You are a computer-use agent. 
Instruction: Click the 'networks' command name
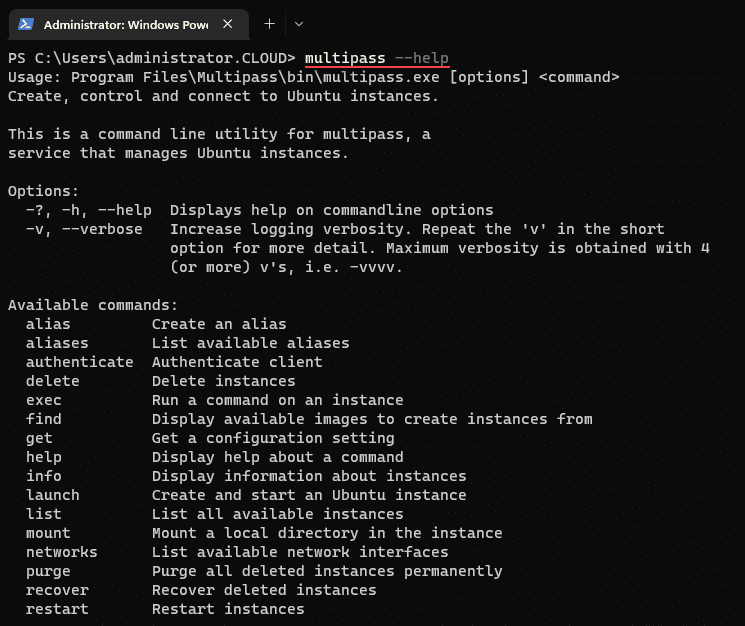[62, 552]
